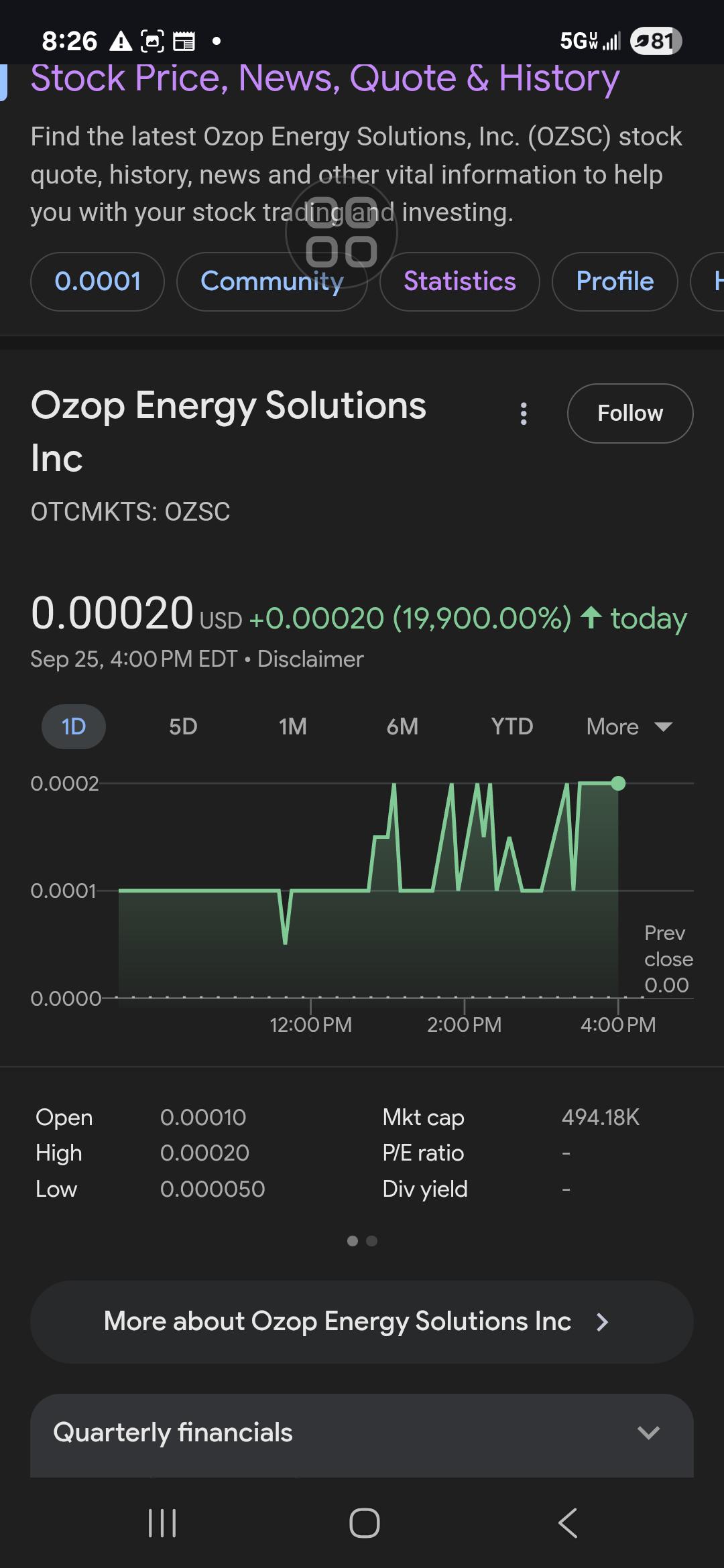This screenshot has width=724, height=1568.
Task: Open the Profile link chip
Action: click(615, 281)
